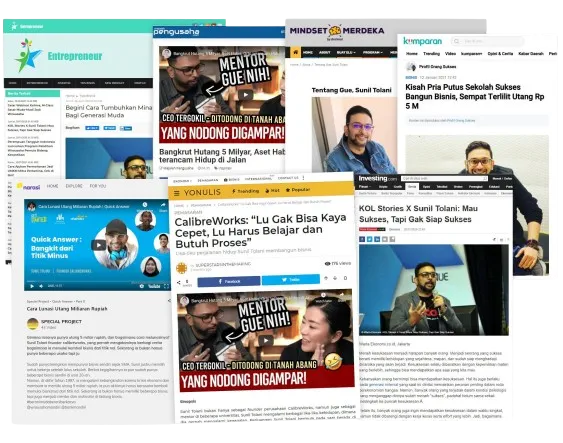This screenshot has width=563, height=443.
Task: Open the Pasar dropdown on Investing.com
Action: (x=364, y=187)
